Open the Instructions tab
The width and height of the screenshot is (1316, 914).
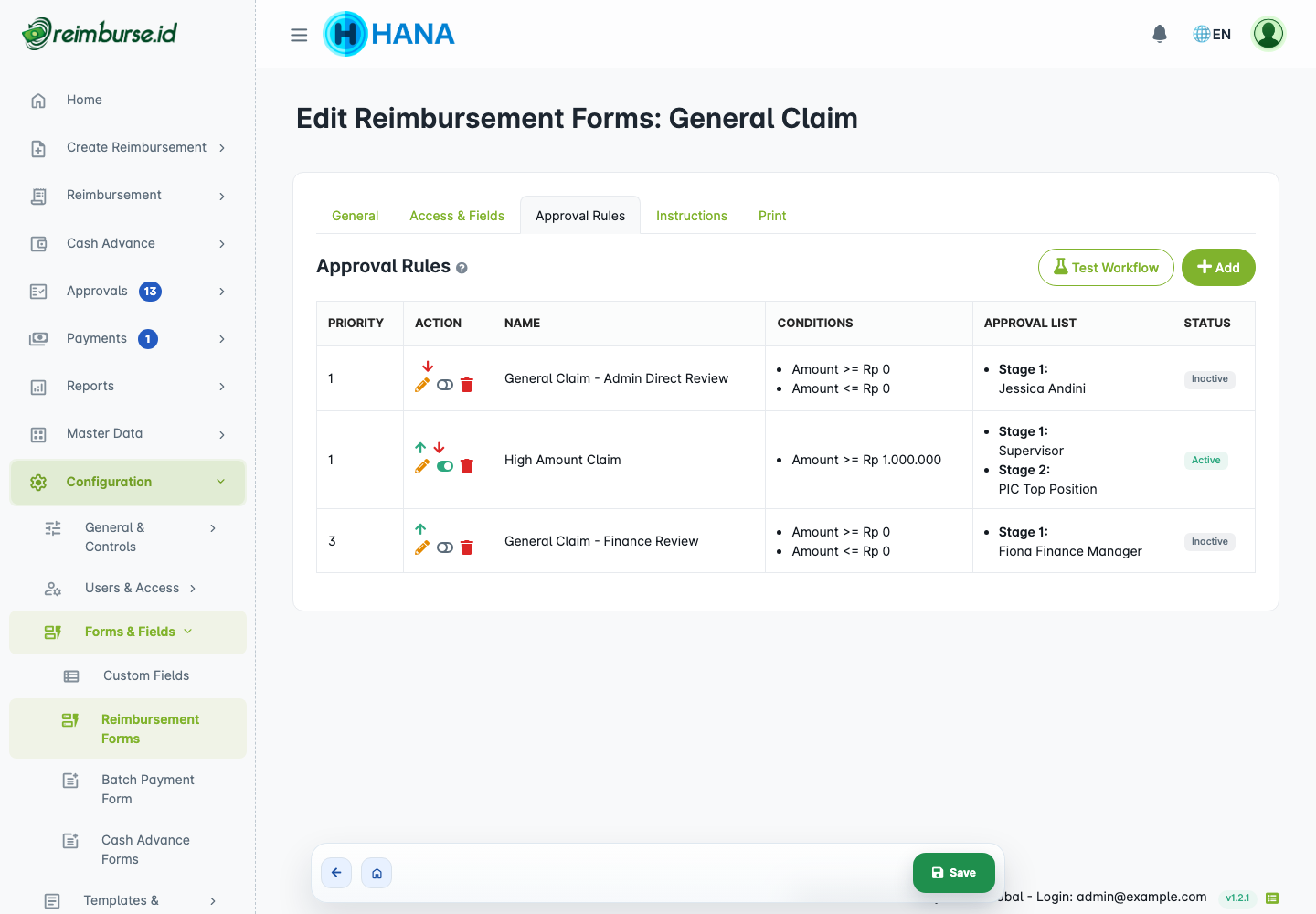pyautogui.click(x=692, y=216)
